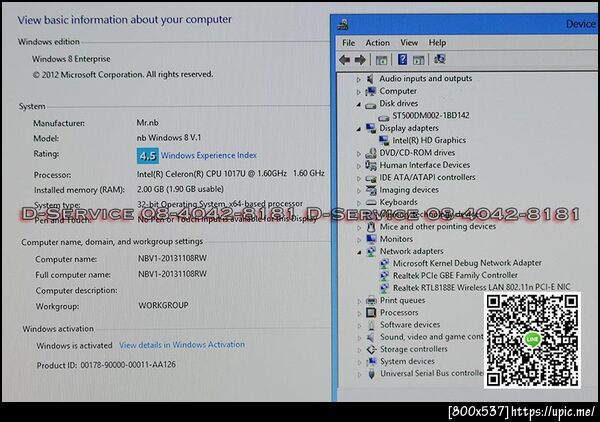Click the Forward arrow in Device Manager toolbar
Viewport: 600px width, 422px height.
pos(360,60)
